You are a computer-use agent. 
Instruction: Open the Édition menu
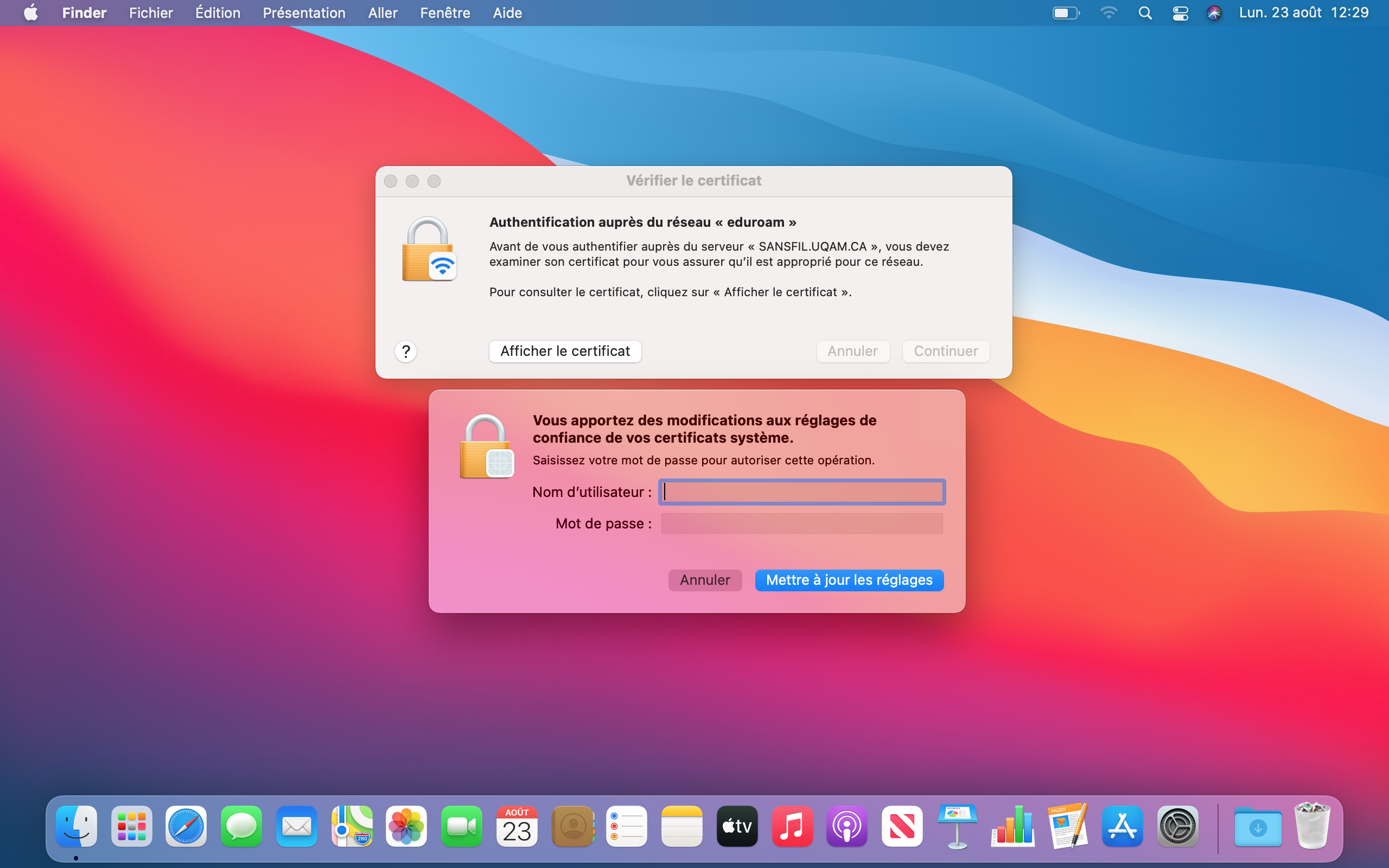[218, 12]
